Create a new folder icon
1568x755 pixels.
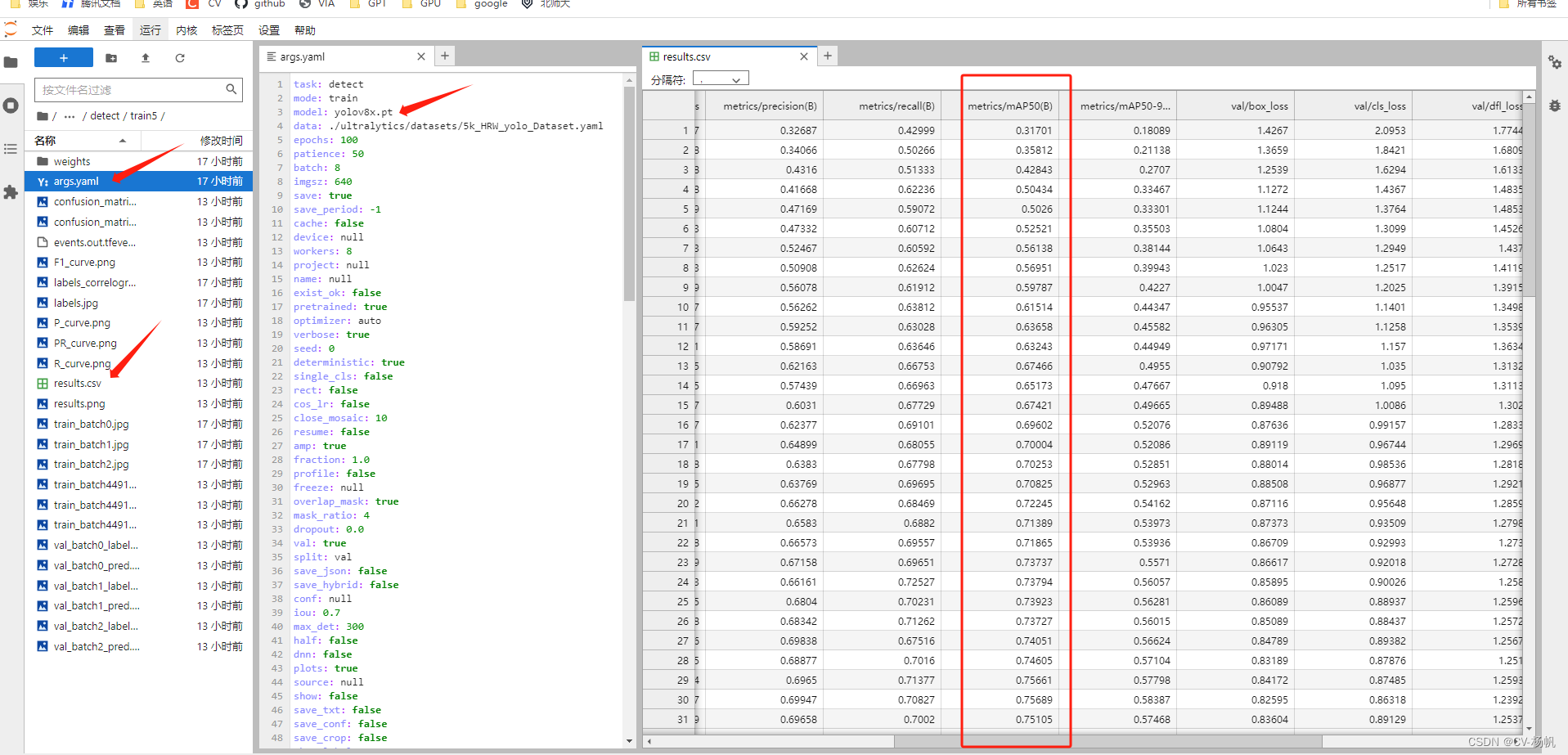point(111,58)
